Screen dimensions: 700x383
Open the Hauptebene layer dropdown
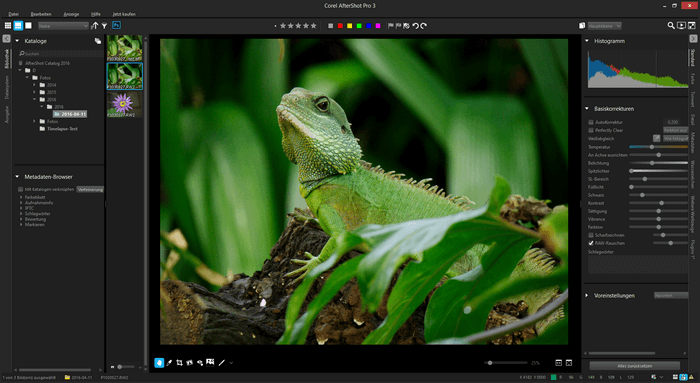[604, 26]
